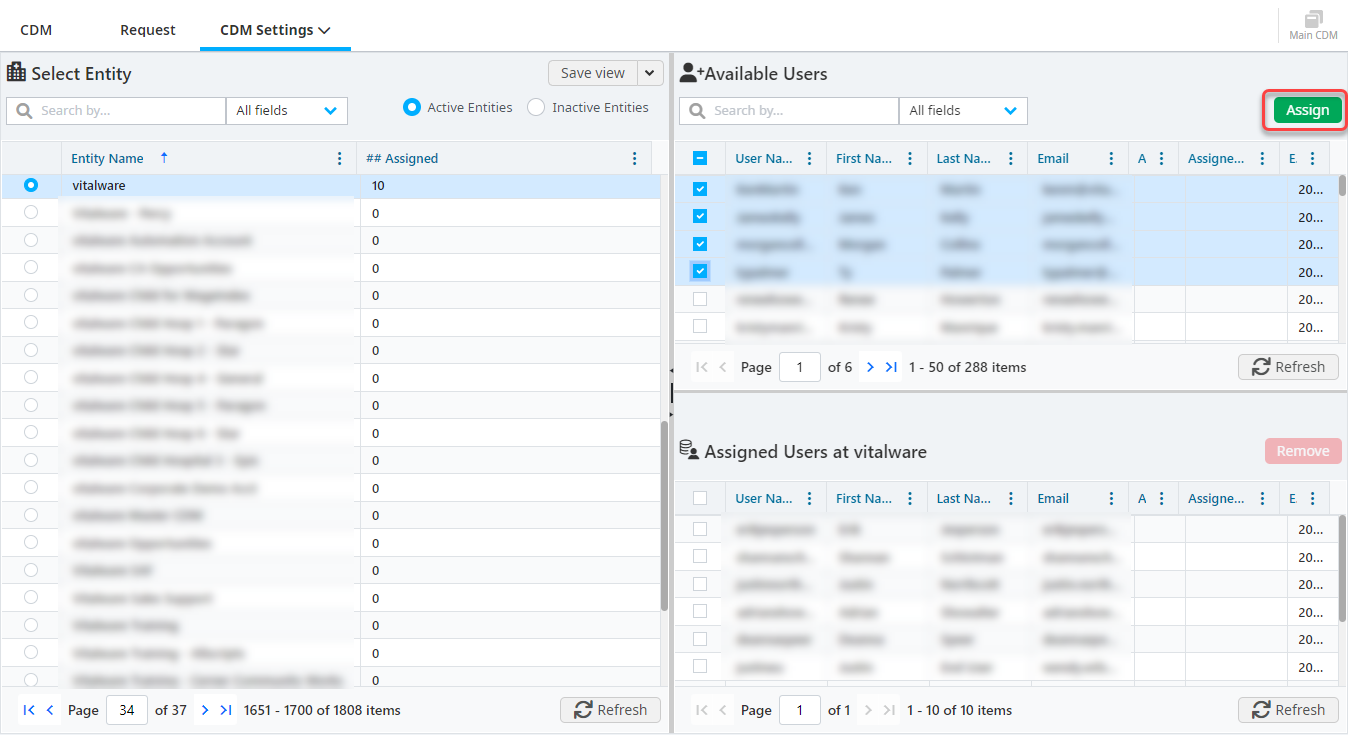The height and width of the screenshot is (735, 1348).
Task: Select the Inactive Entities radio button
Action: coord(536,107)
